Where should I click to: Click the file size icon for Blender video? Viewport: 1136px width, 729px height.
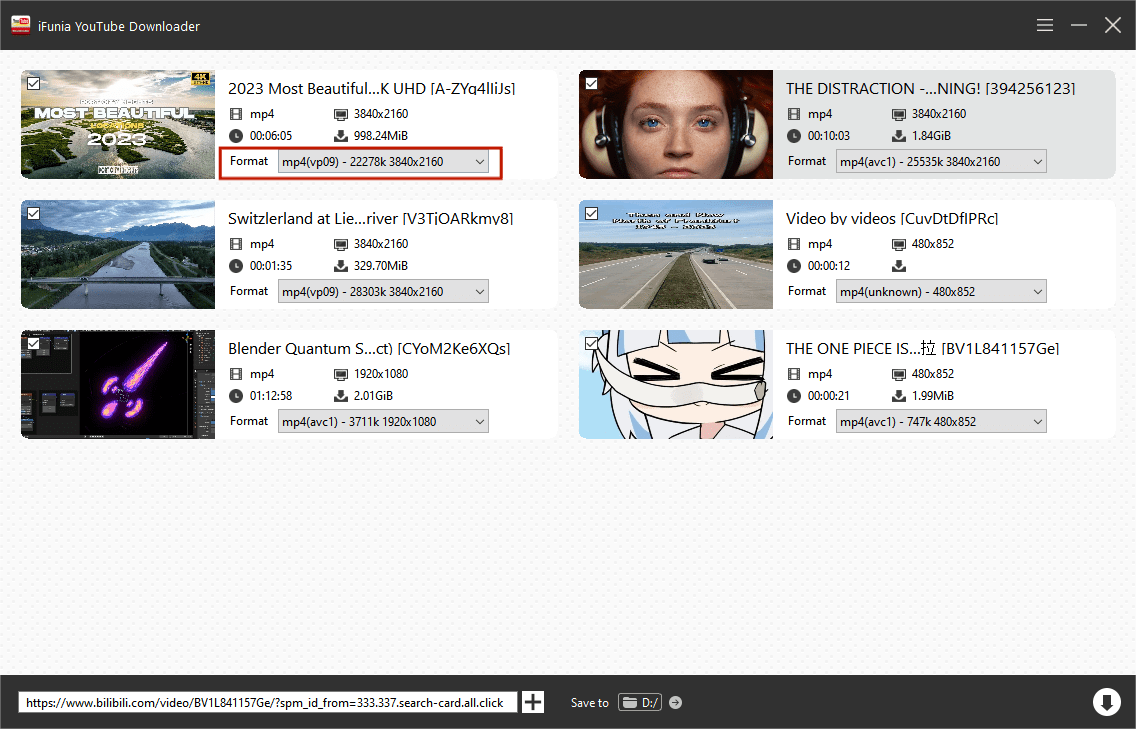click(x=341, y=396)
